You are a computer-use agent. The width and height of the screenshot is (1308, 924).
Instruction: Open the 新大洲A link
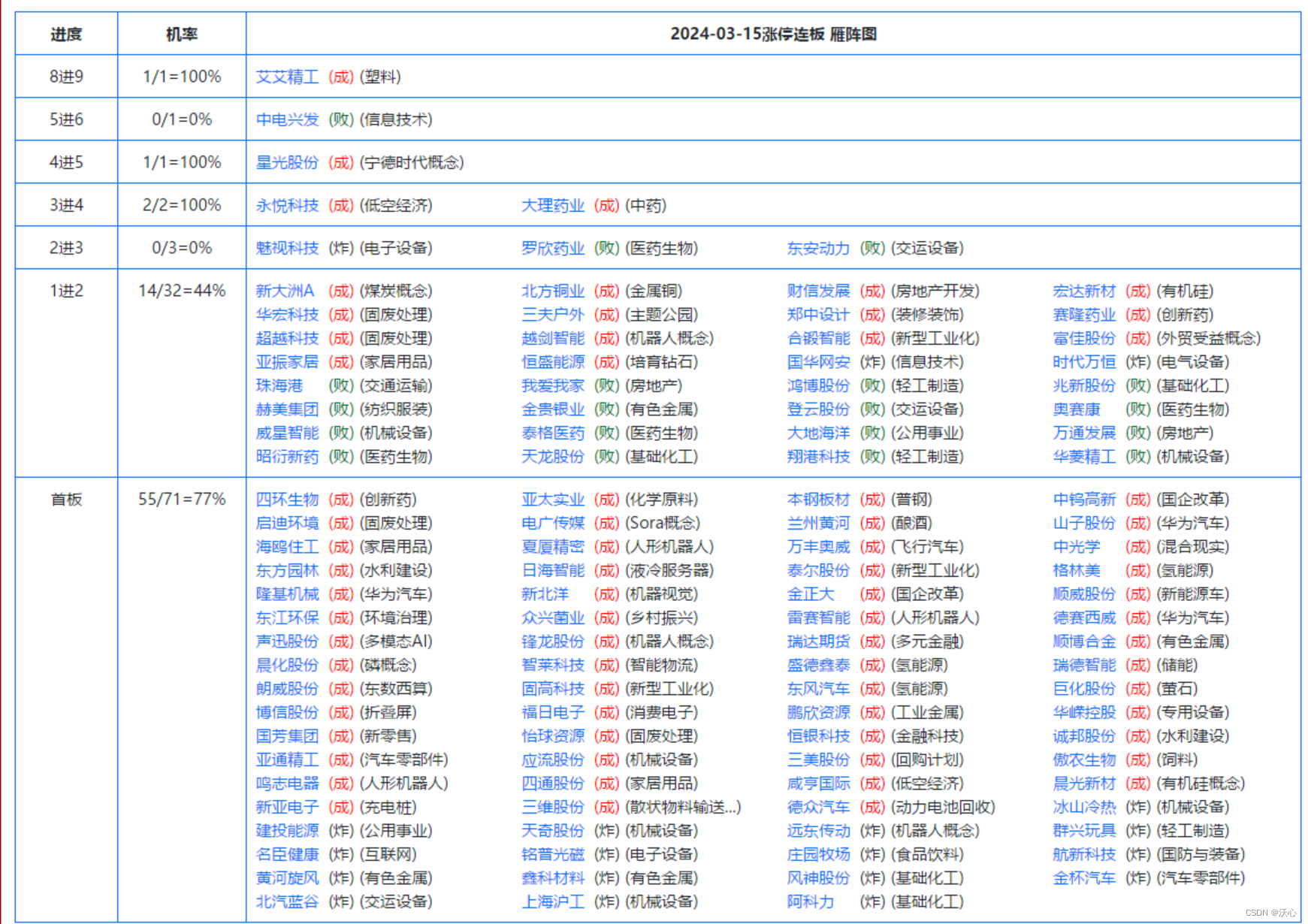[x=285, y=291]
